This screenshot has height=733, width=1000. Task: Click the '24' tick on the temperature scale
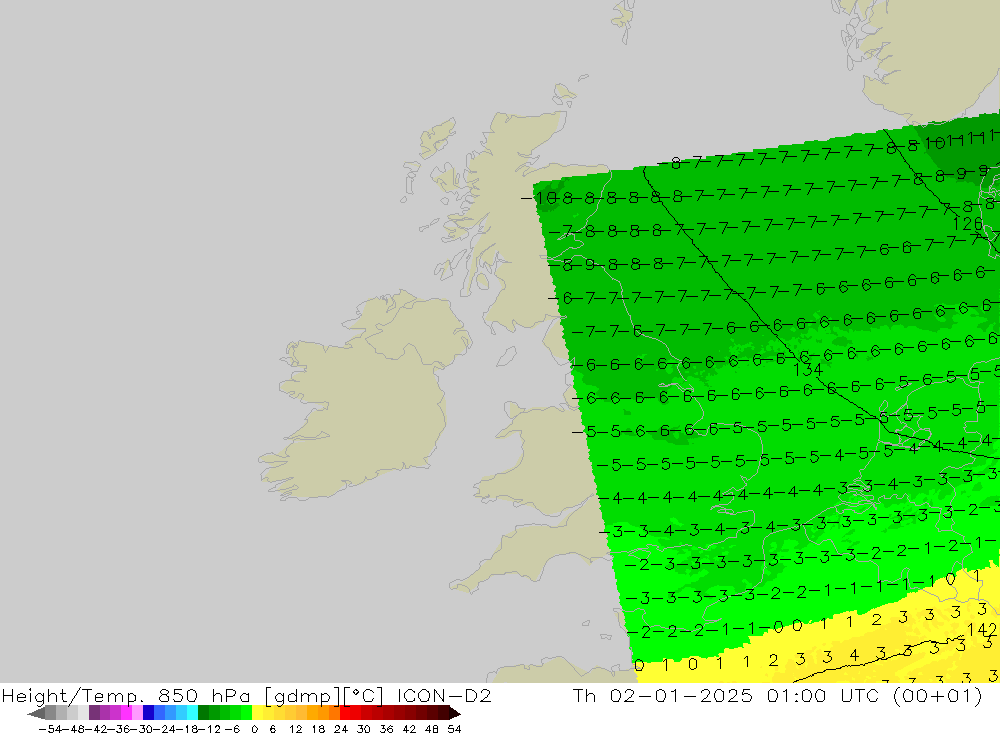point(341,729)
